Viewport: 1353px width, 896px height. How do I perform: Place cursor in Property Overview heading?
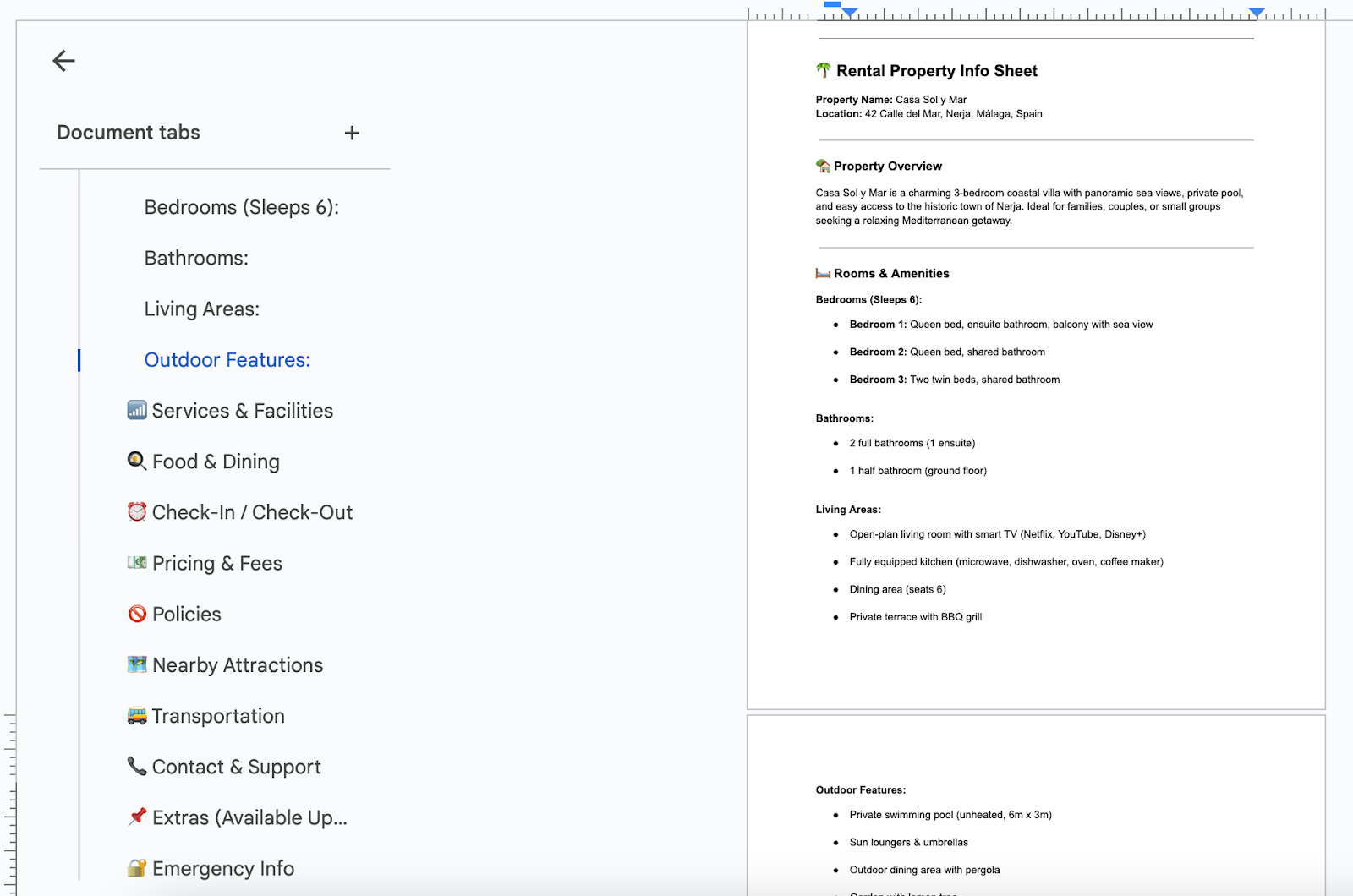[879, 167]
